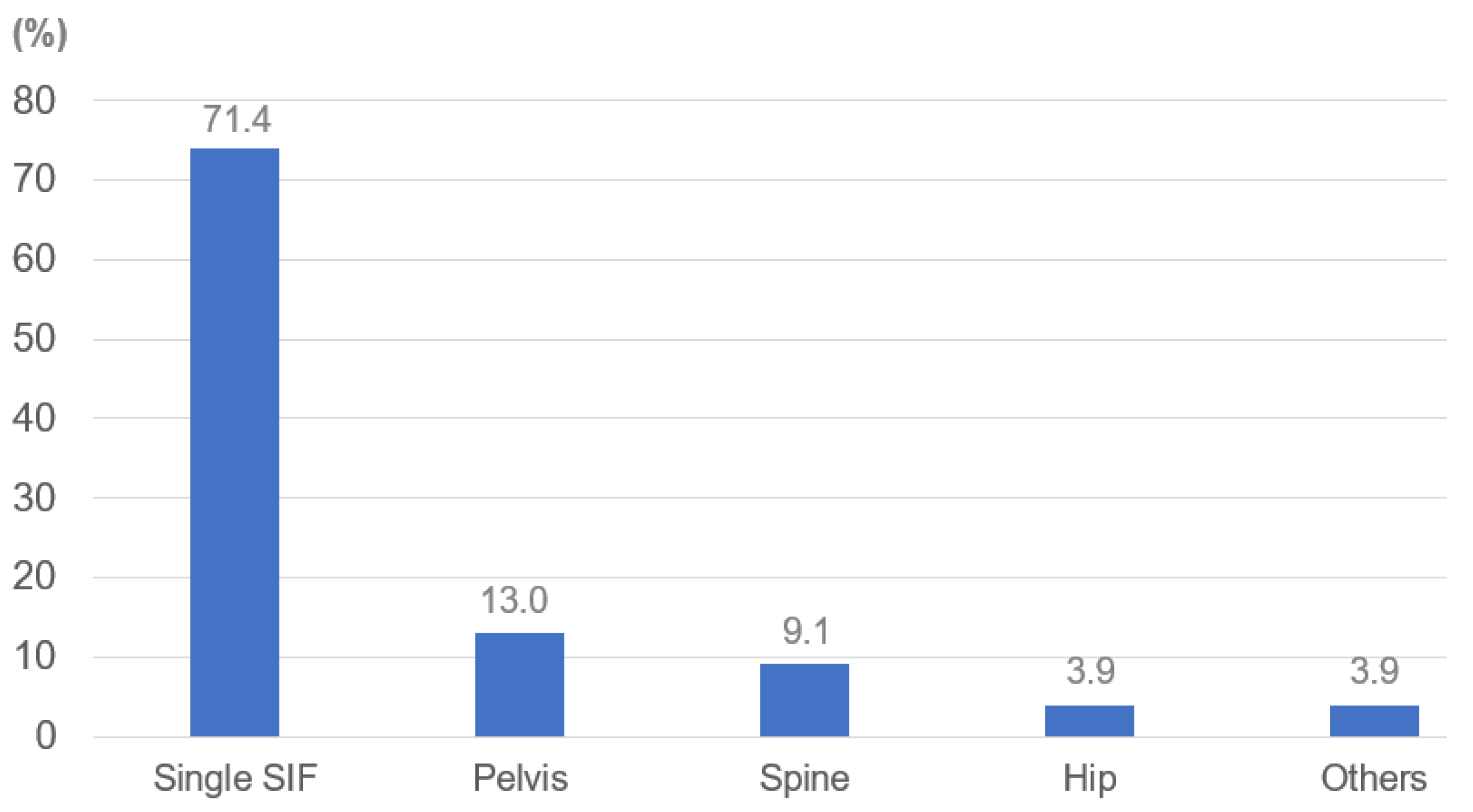Select the Pelvis bar in chart
The height and width of the screenshot is (812, 1473).
pos(519,684)
